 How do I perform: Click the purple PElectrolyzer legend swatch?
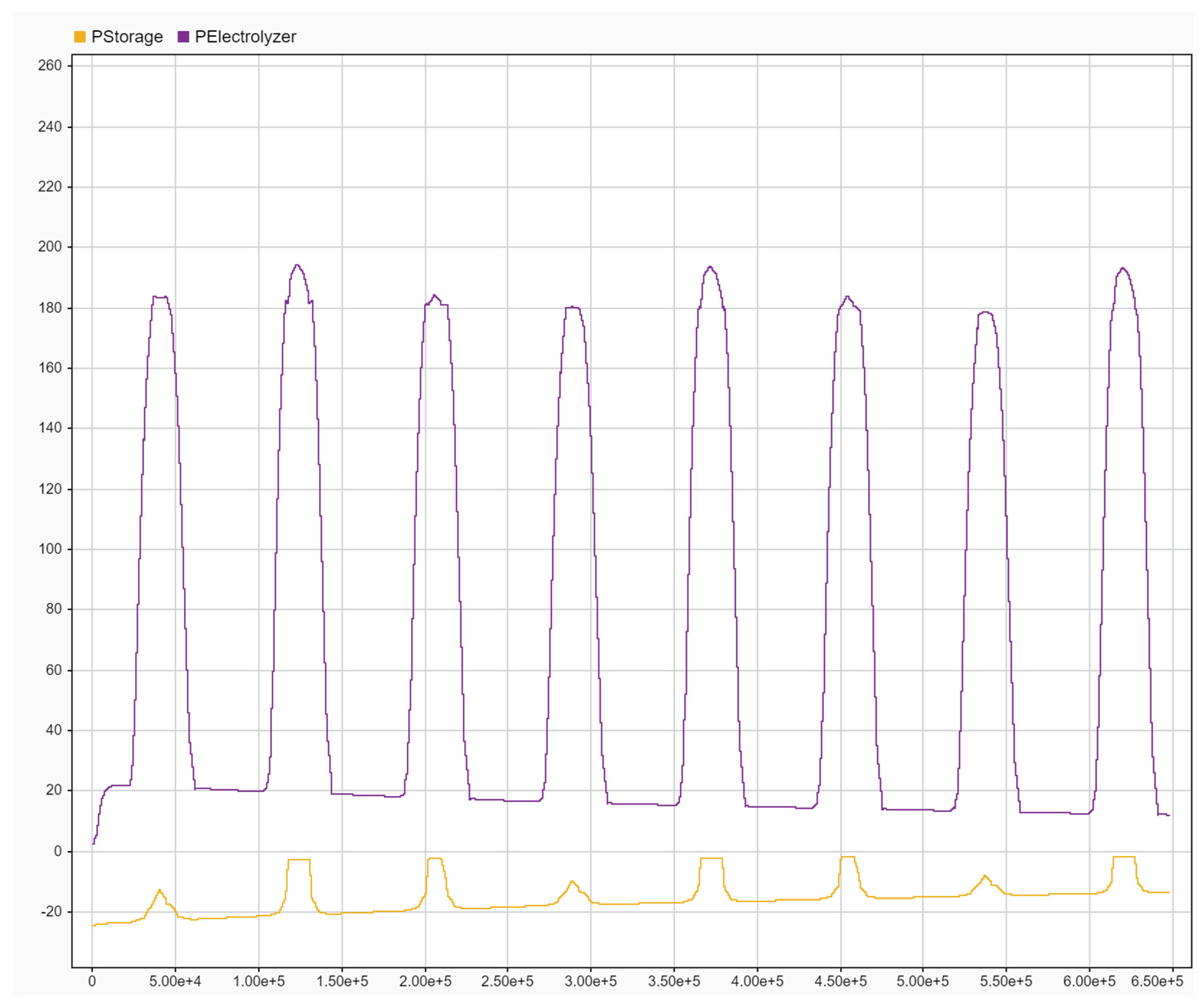tap(184, 37)
